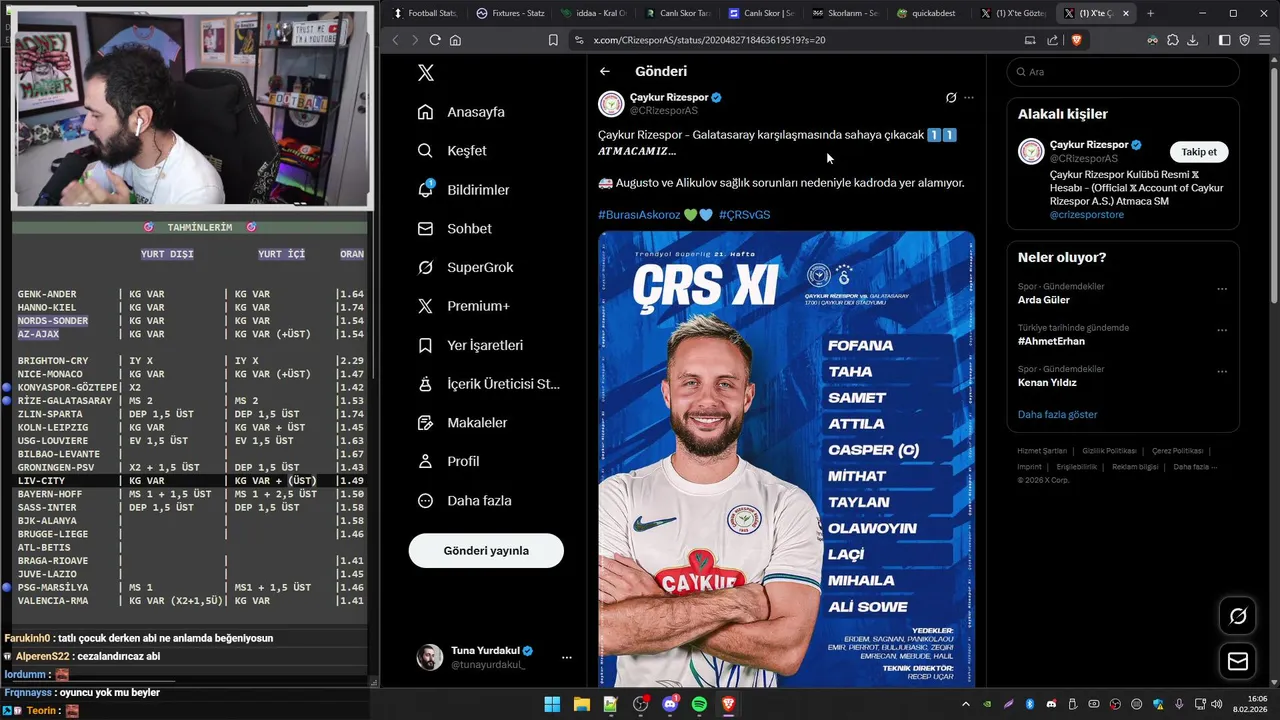Open Spotify on the taskbar
Viewport: 1280px width, 720px height.
[x=699, y=704]
